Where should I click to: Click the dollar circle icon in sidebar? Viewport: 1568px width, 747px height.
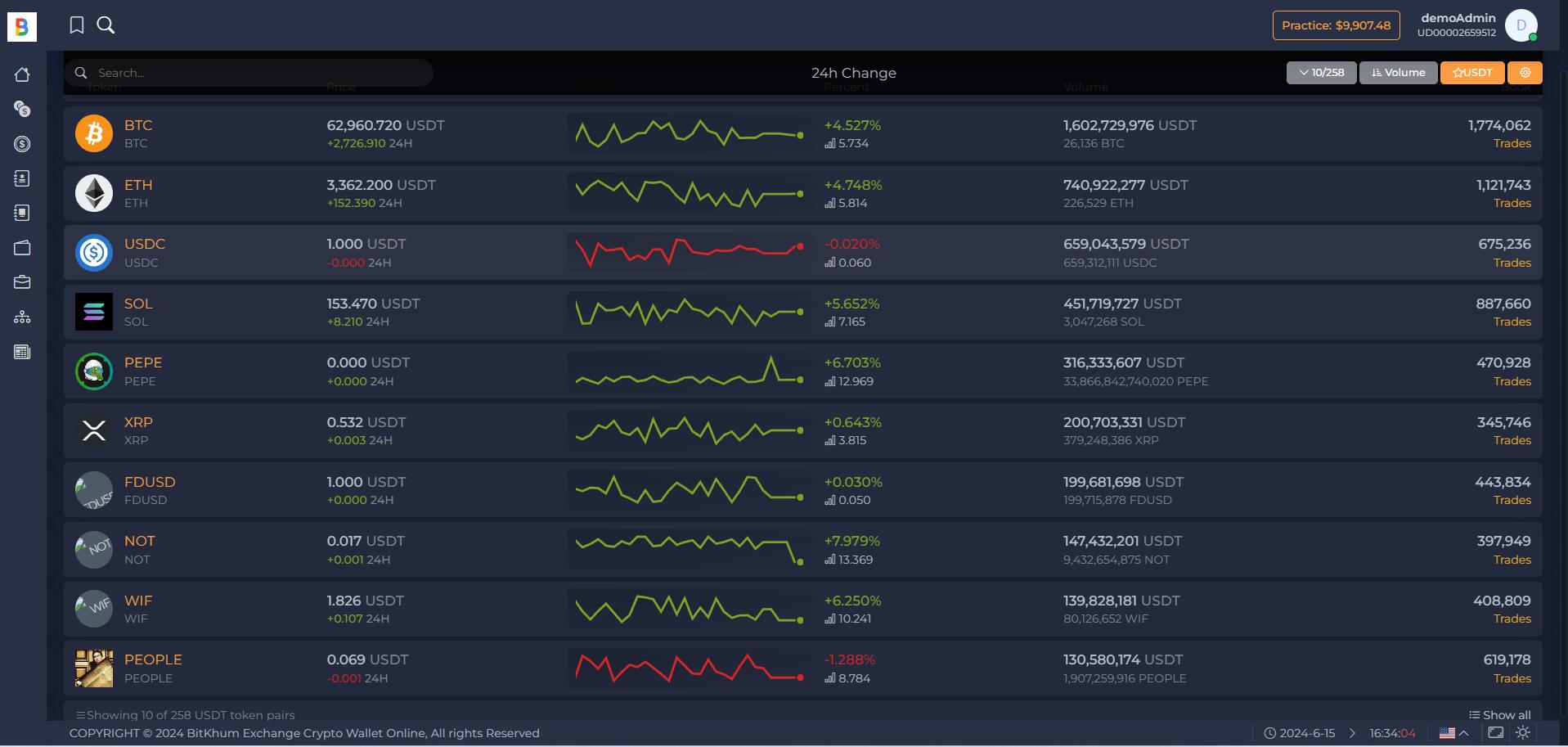click(x=22, y=144)
